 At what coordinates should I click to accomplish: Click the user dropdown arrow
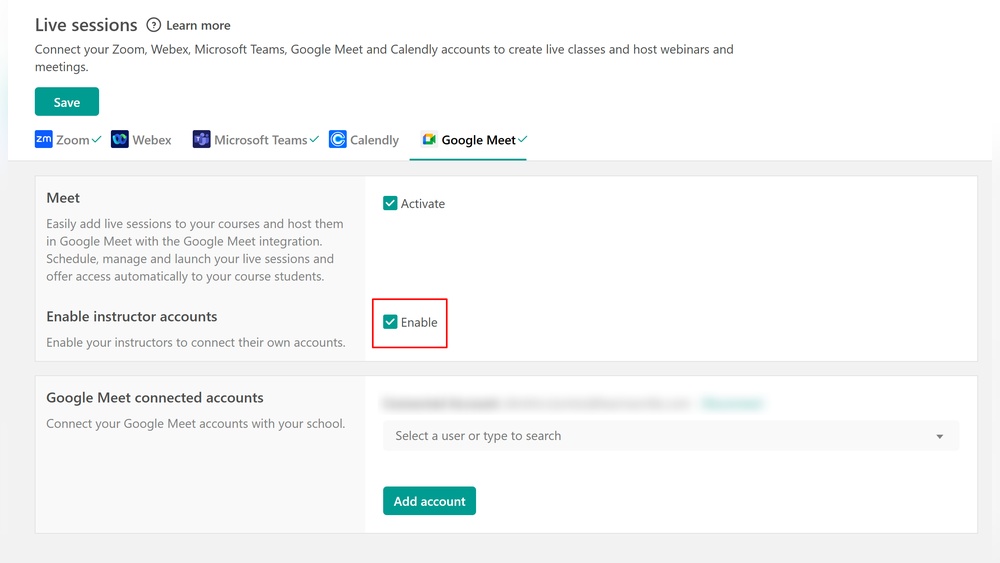[x=939, y=437]
